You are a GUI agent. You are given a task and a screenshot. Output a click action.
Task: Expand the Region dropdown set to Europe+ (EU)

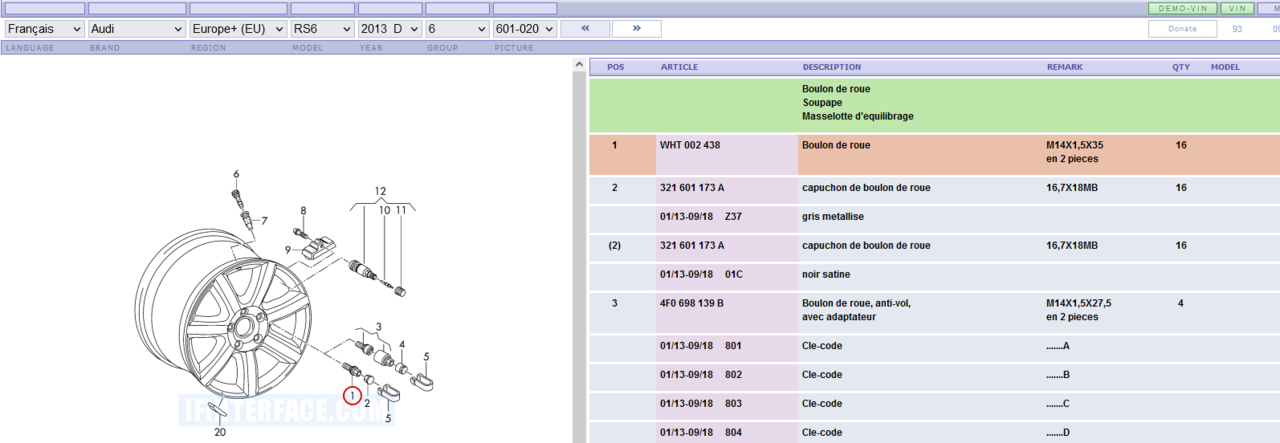[237, 29]
